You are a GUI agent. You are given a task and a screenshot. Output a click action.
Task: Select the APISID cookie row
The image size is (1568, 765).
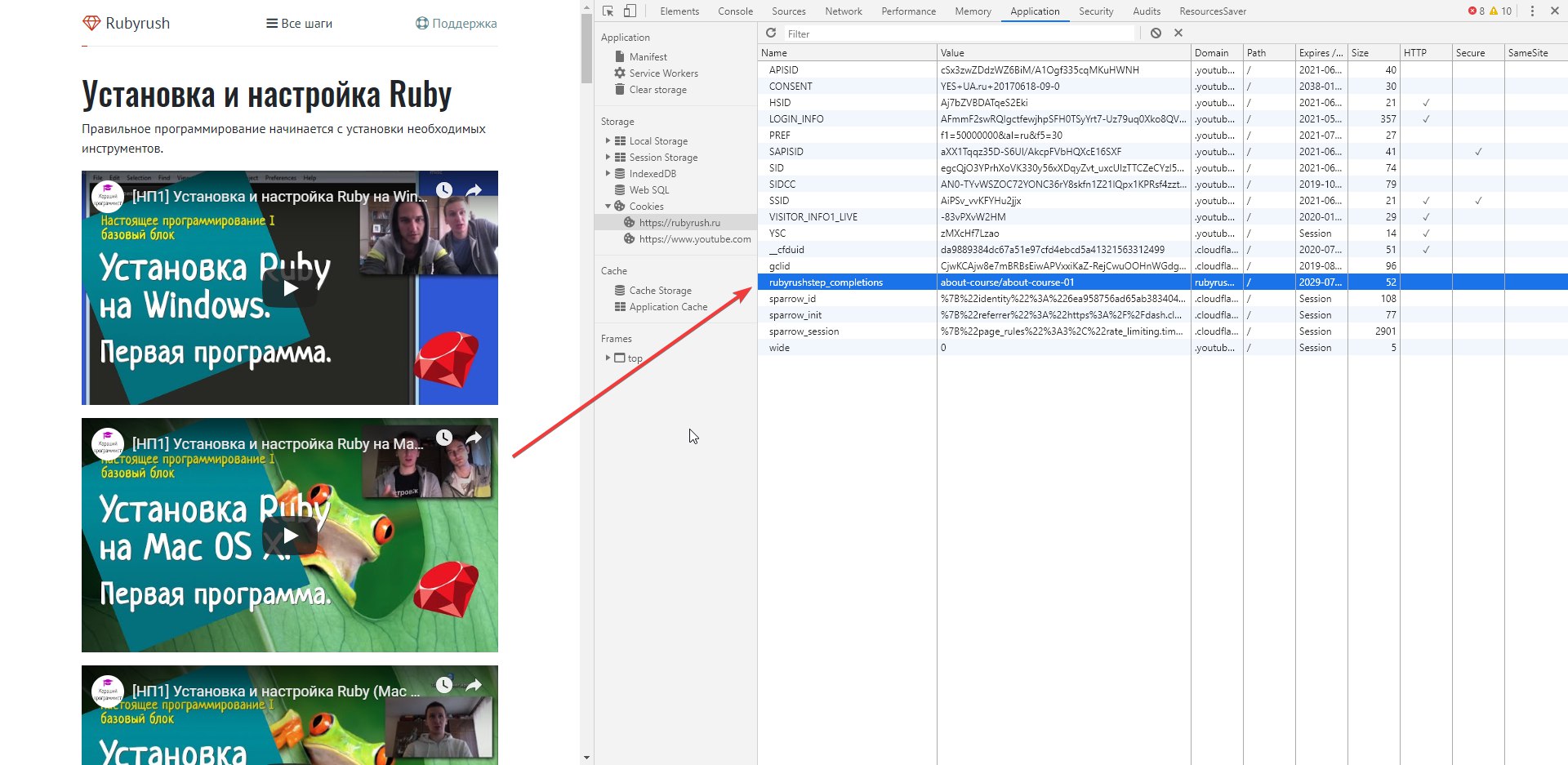(x=1162, y=69)
